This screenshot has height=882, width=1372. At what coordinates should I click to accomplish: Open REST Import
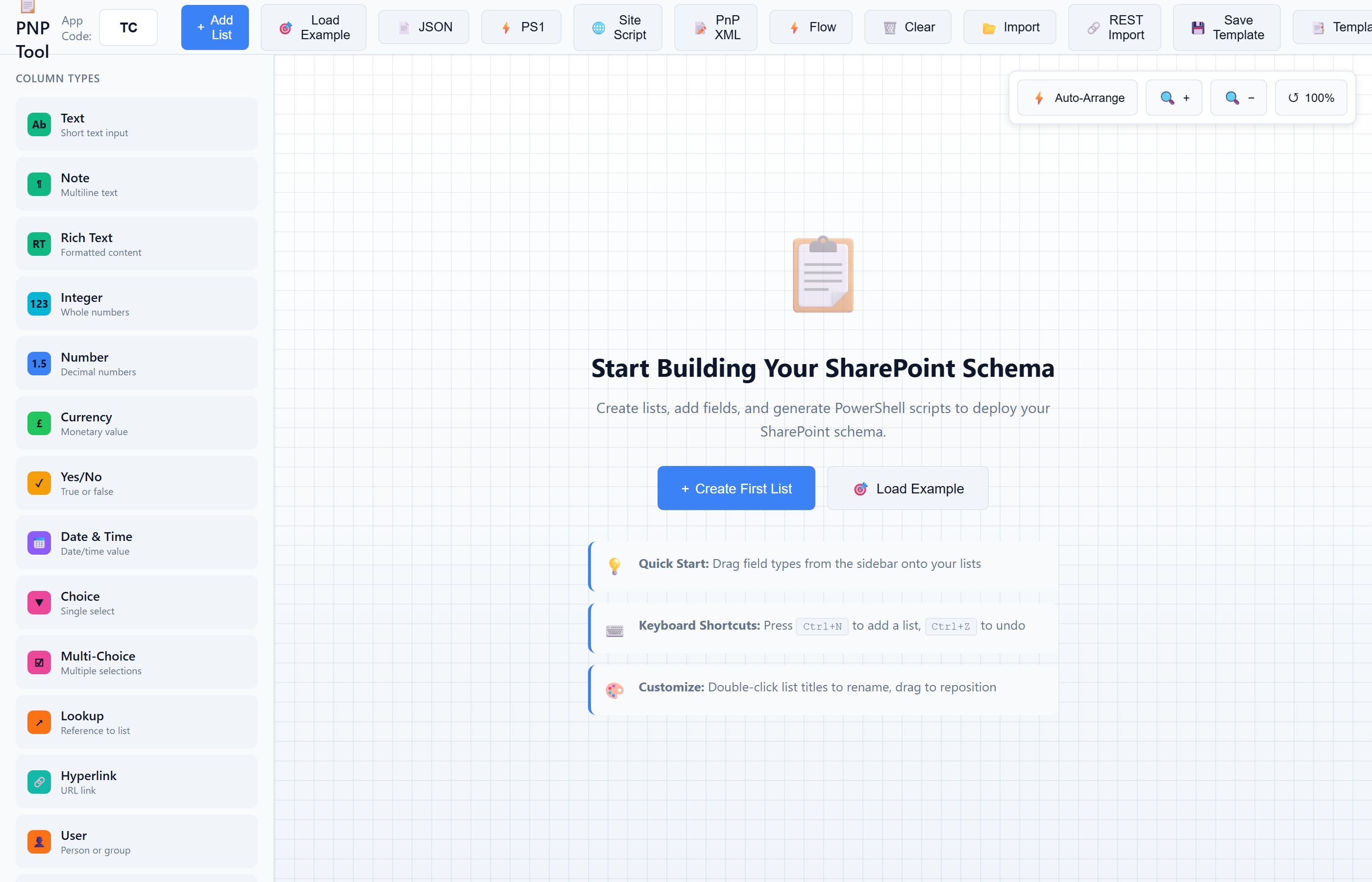[x=1114, y=27]
